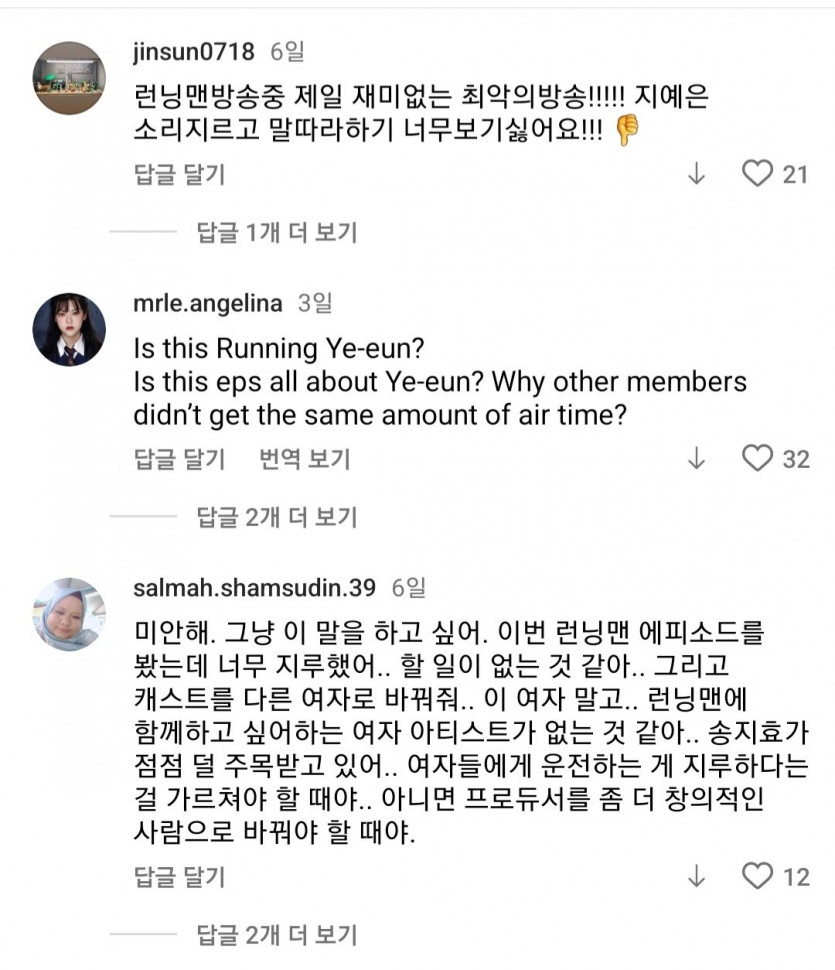Open salmah.shamsudin.39's profile avatar
The width and height of the screenshot is (835, 970).
point(69,614)
